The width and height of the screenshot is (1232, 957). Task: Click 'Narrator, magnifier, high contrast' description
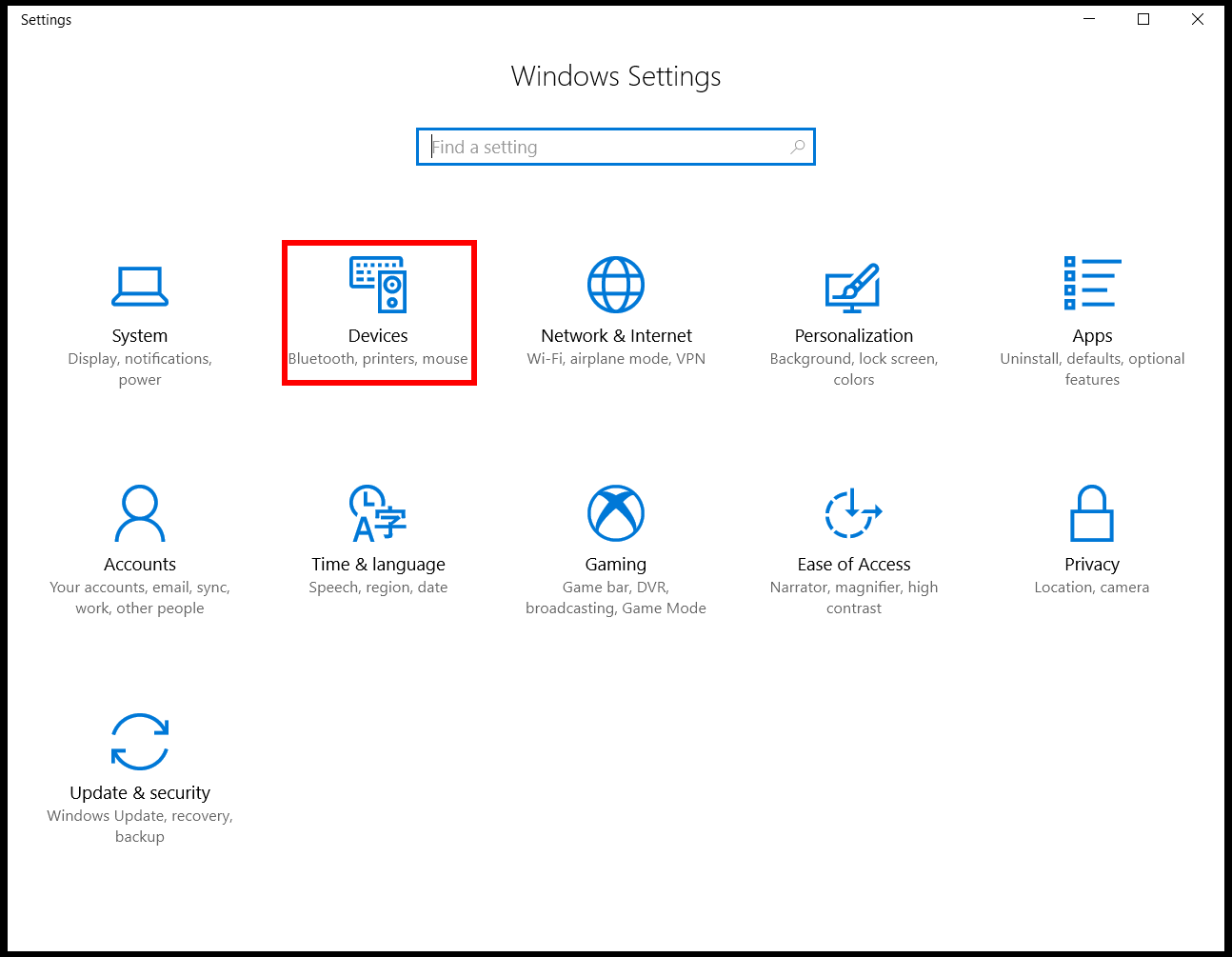[854, 598]
